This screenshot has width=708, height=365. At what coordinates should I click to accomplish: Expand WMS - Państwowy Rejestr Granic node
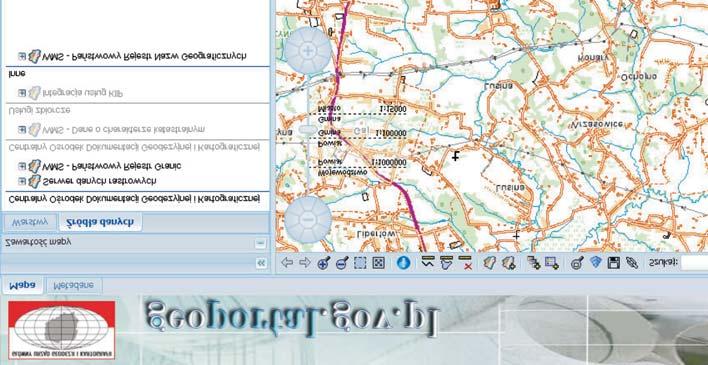coord(22,166)
